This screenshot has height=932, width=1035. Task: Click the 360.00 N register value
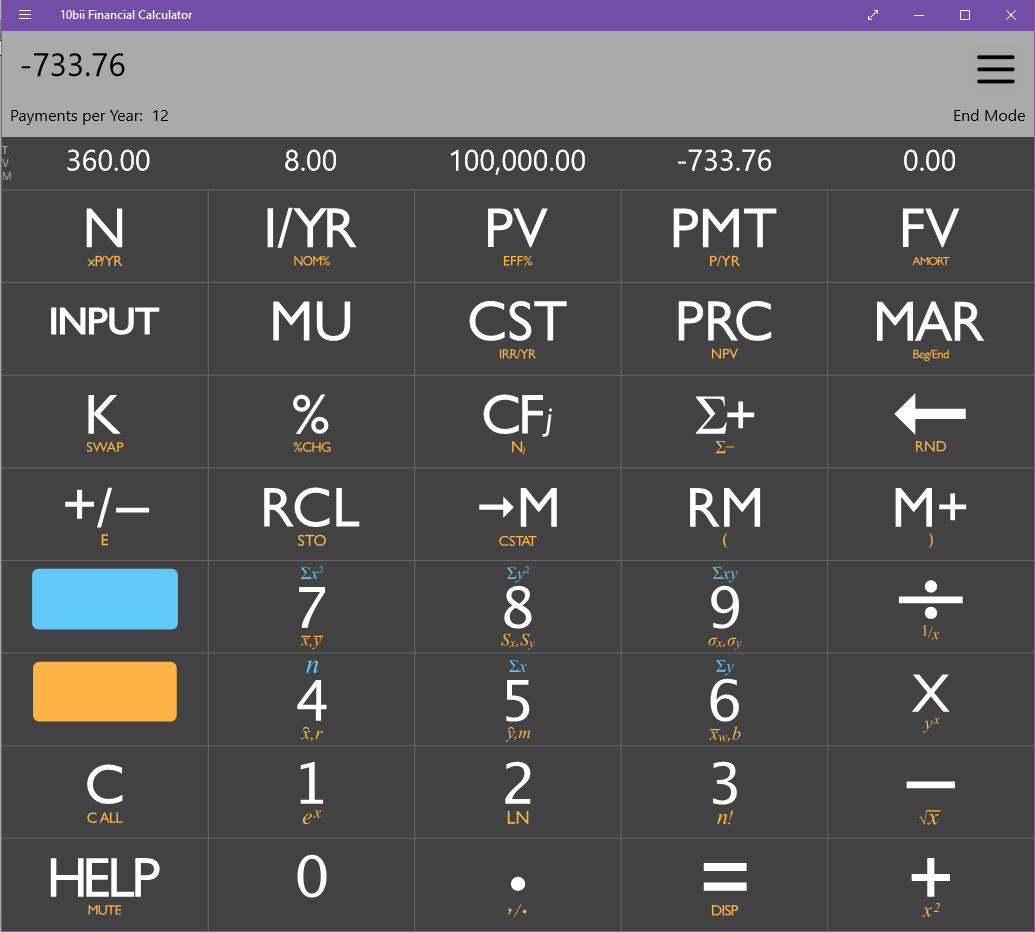point(108,161)
